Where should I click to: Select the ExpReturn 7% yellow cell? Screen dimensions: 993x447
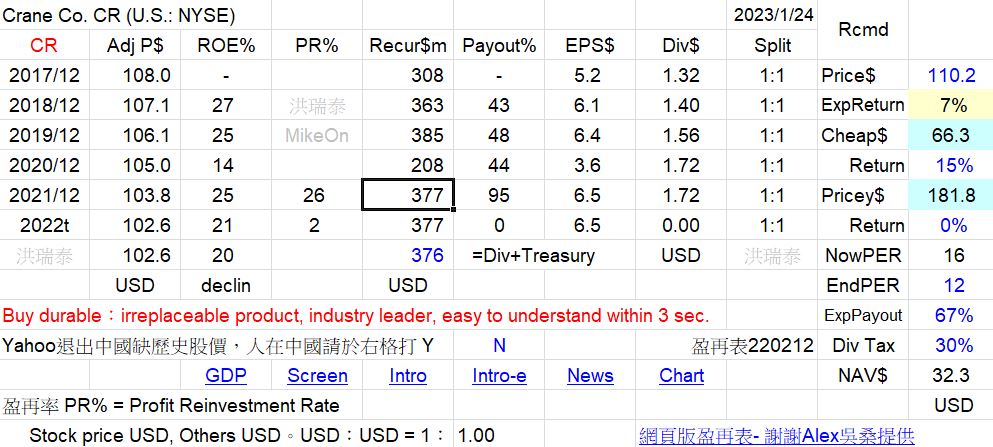click(951, 105)
